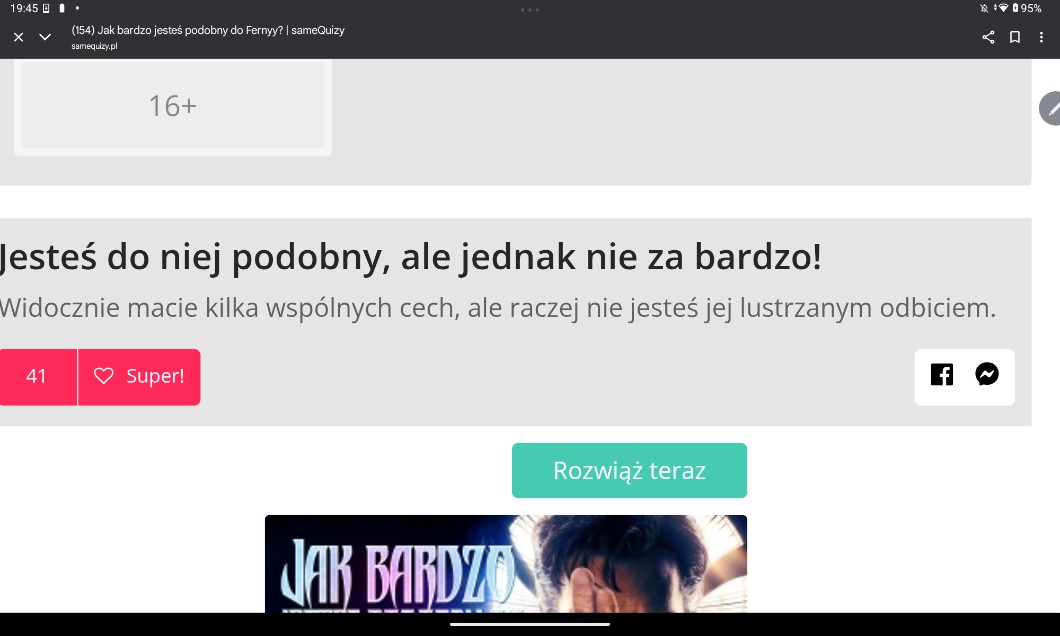Click the 41 likes counter
This screenshot has height=636, width=1060.
pos(37,377)
